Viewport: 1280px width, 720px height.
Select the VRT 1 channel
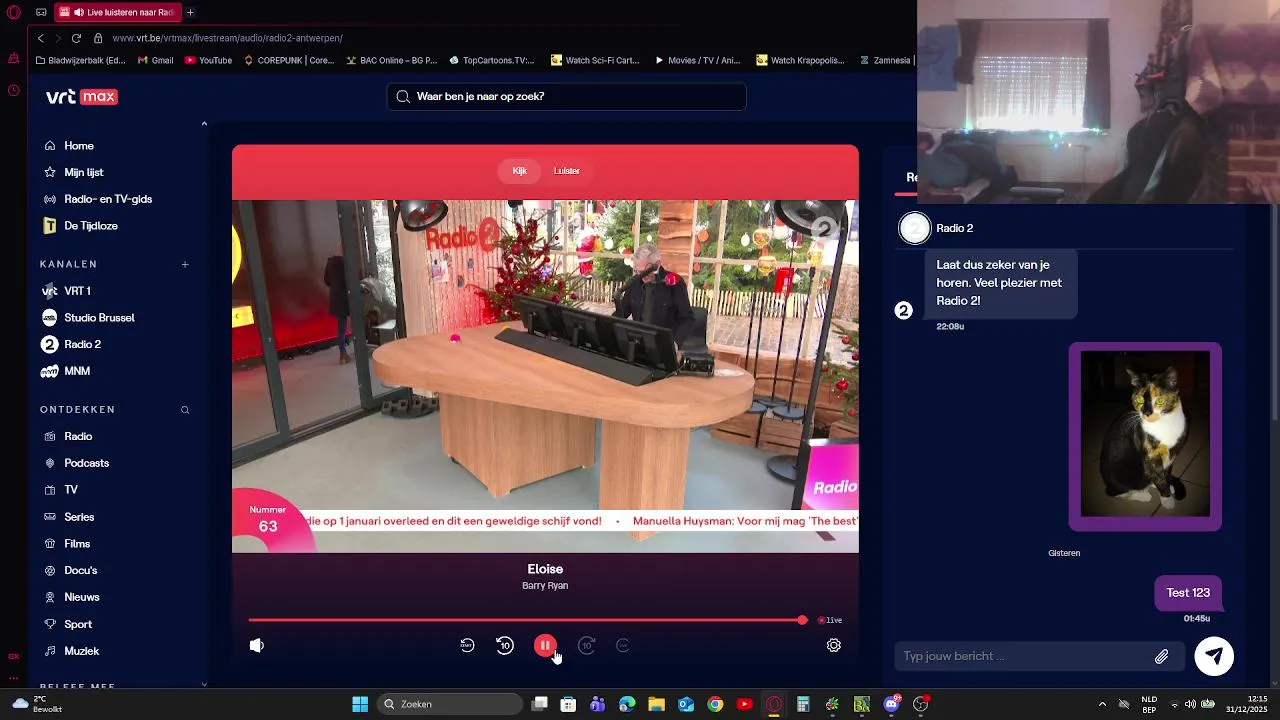(77, 291)
